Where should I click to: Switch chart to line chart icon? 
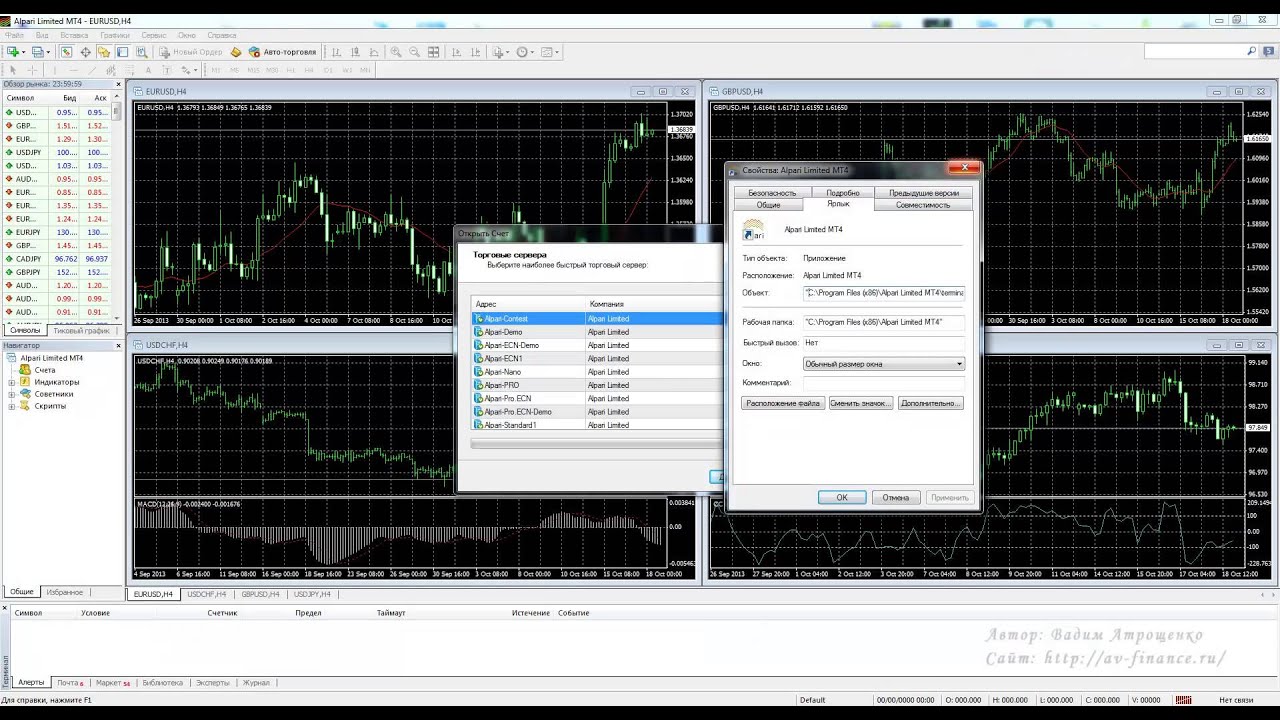pyautogui.click(x=374, y=52)
